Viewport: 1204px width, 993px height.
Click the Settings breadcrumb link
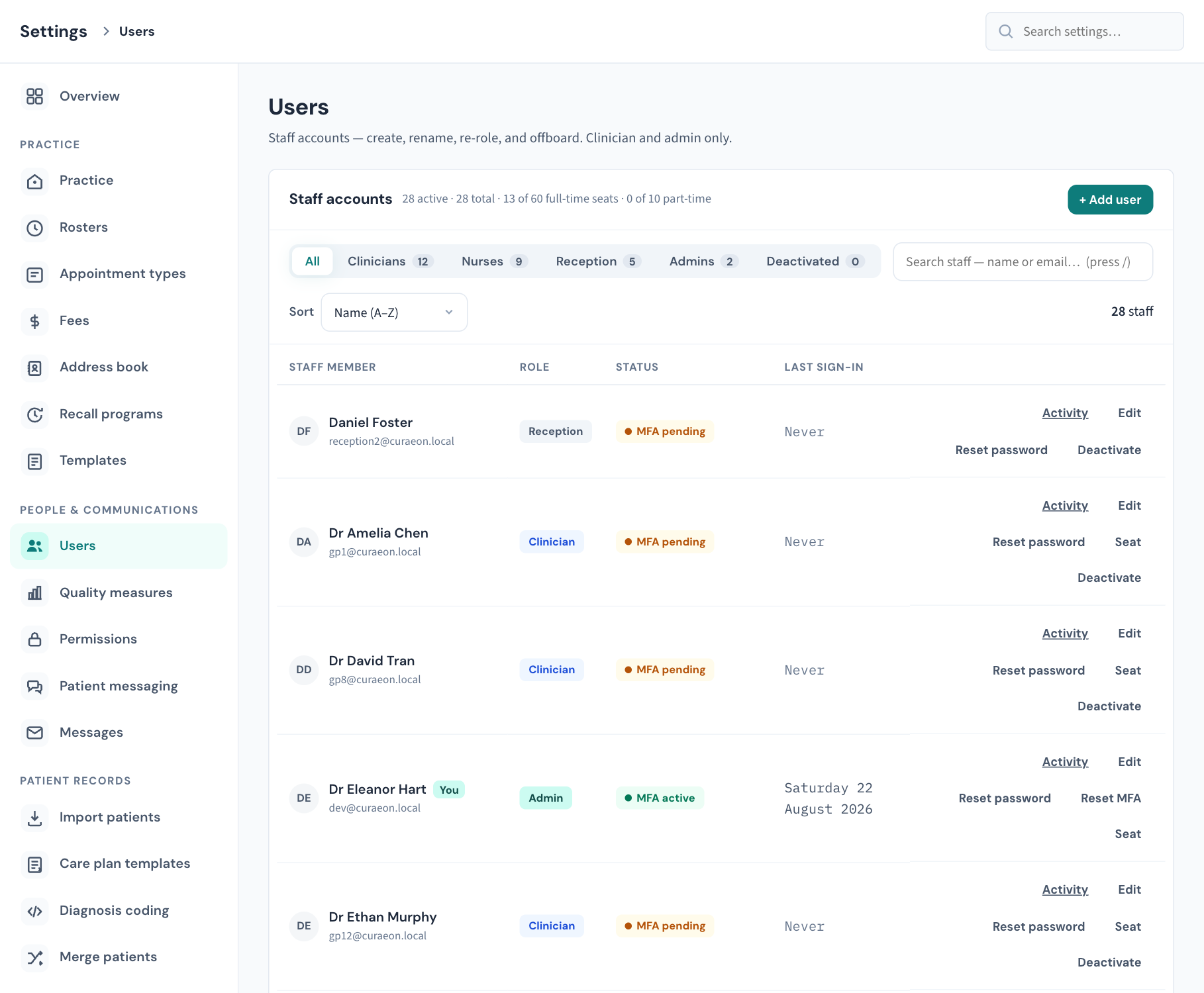click(54, 31)
